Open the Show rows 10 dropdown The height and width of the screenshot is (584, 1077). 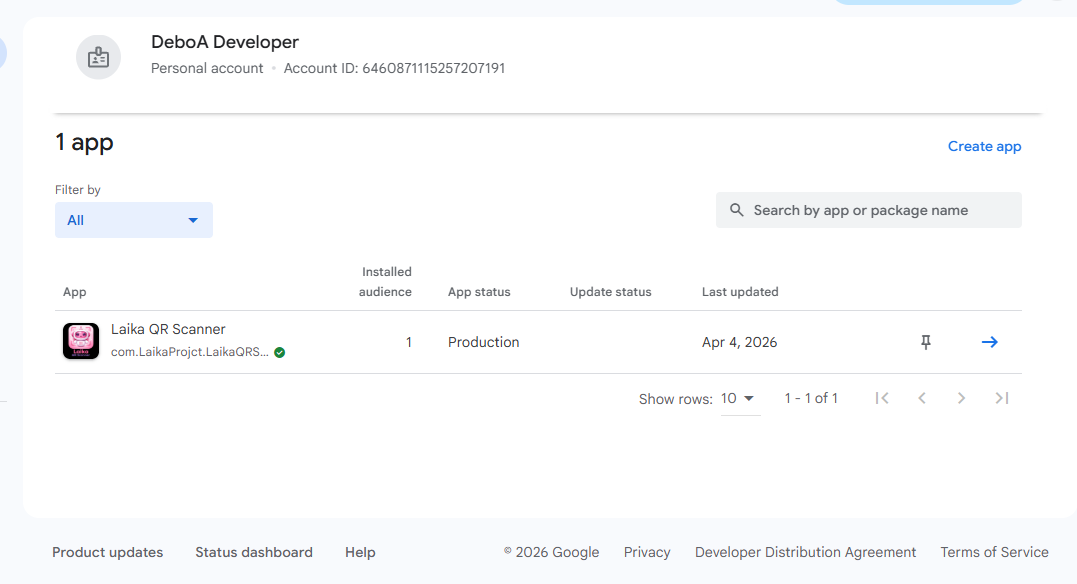pos(740,399)
